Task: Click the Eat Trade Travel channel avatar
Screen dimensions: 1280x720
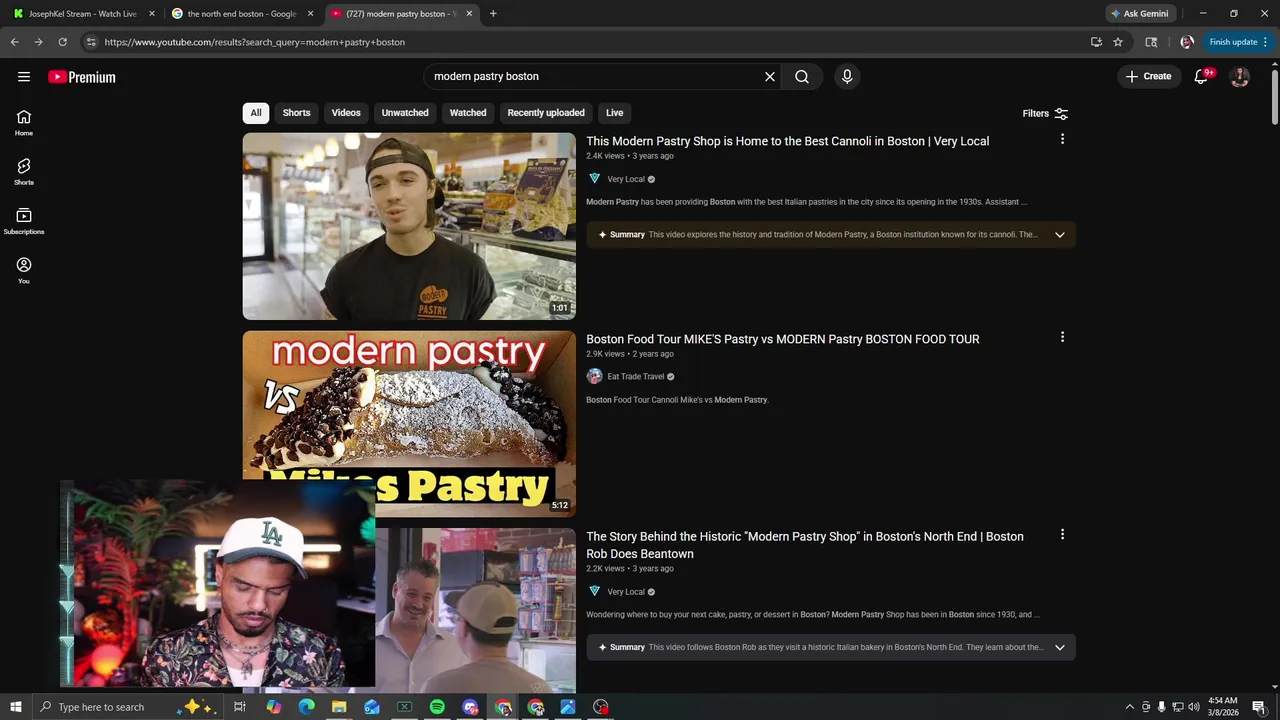Action: (x=594, y=376)
